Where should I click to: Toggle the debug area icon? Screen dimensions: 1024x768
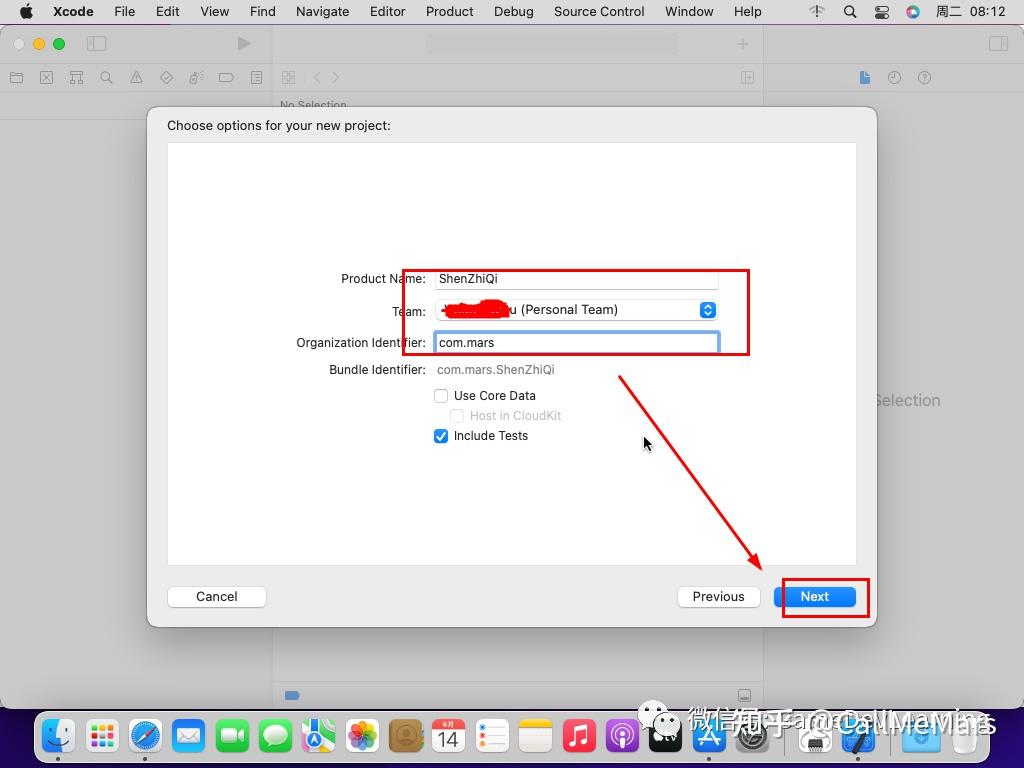coord(744,696)
